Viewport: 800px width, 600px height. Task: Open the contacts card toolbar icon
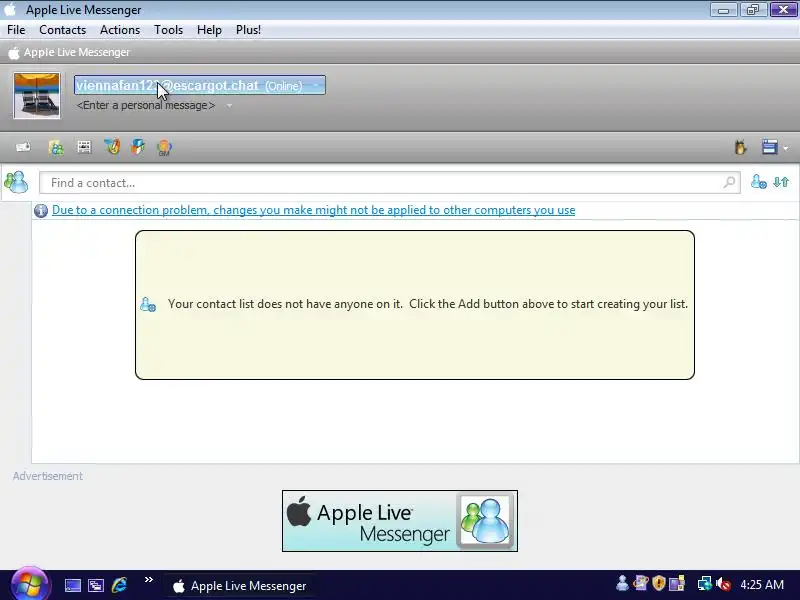click(56, 147)
